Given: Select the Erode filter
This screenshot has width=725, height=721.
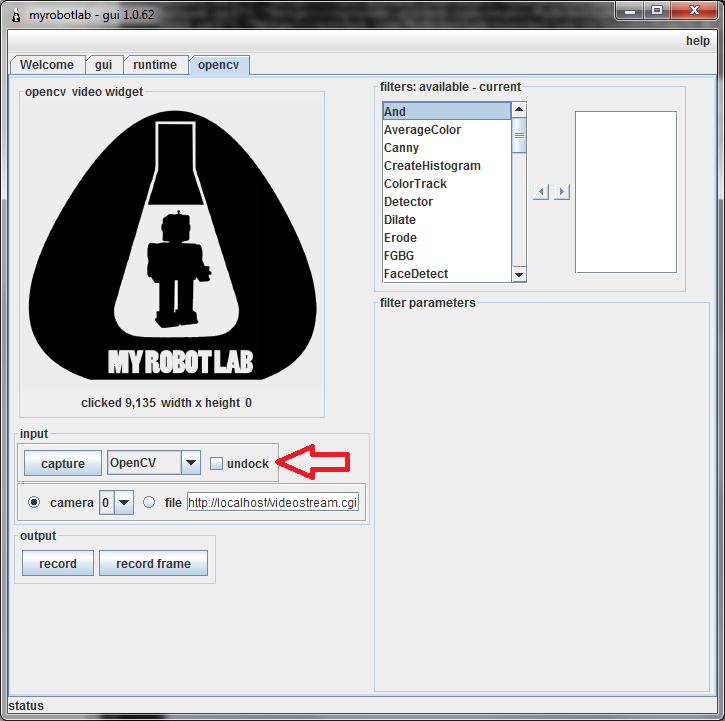Looking at the screenshot, I should coord(447,238).
